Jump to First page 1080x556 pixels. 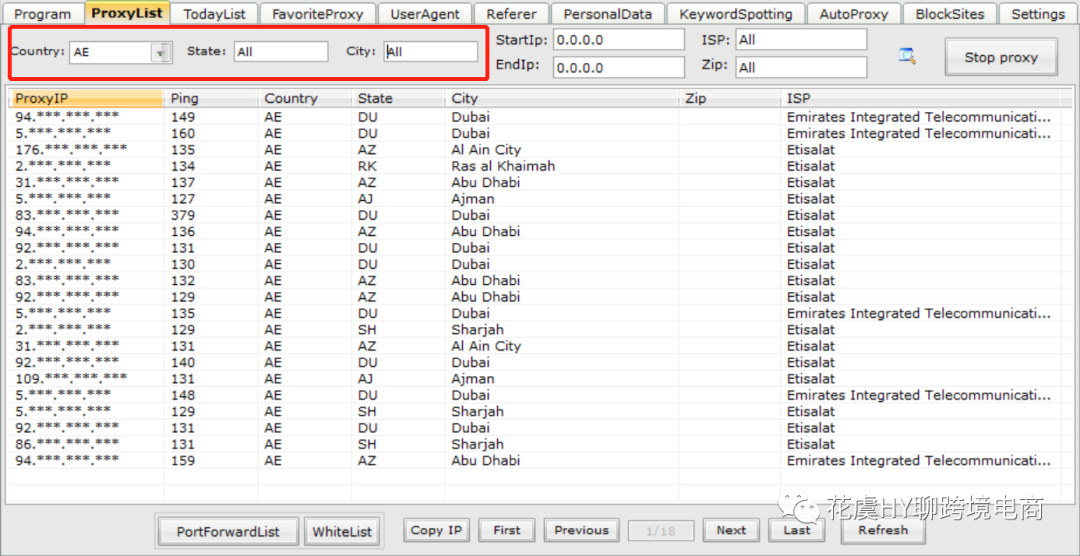[507, 530]
